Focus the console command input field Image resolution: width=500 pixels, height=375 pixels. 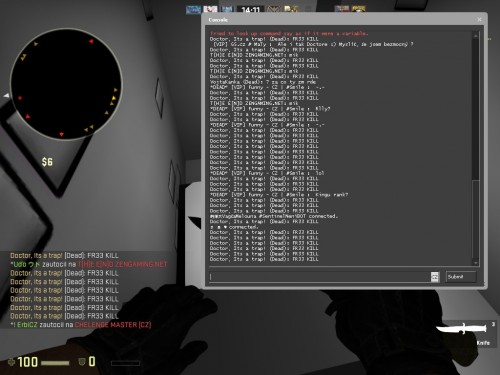pyautogui.click(x=320, y=277)
